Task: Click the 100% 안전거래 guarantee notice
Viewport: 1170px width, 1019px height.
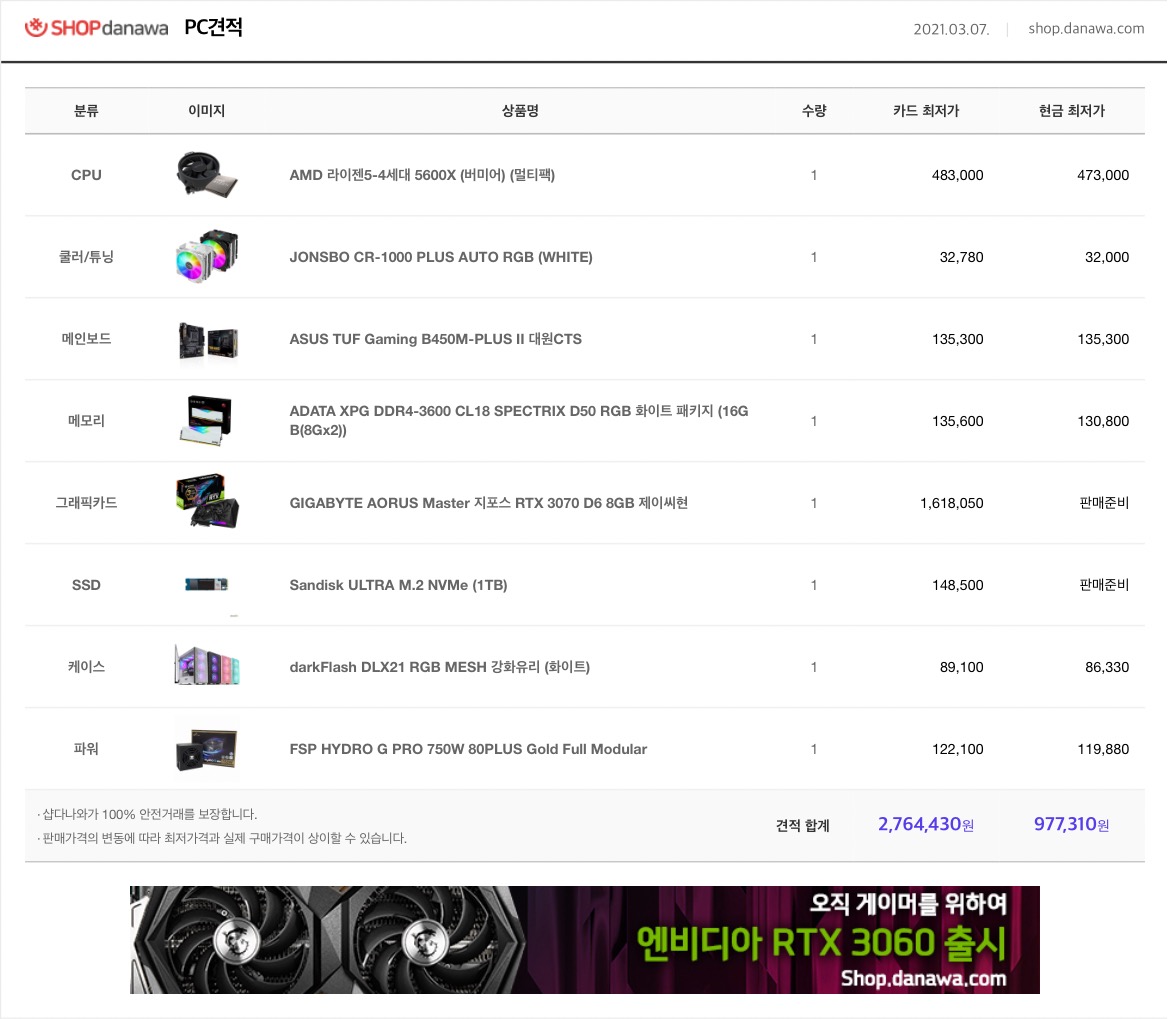Action: tap(147, 814)
